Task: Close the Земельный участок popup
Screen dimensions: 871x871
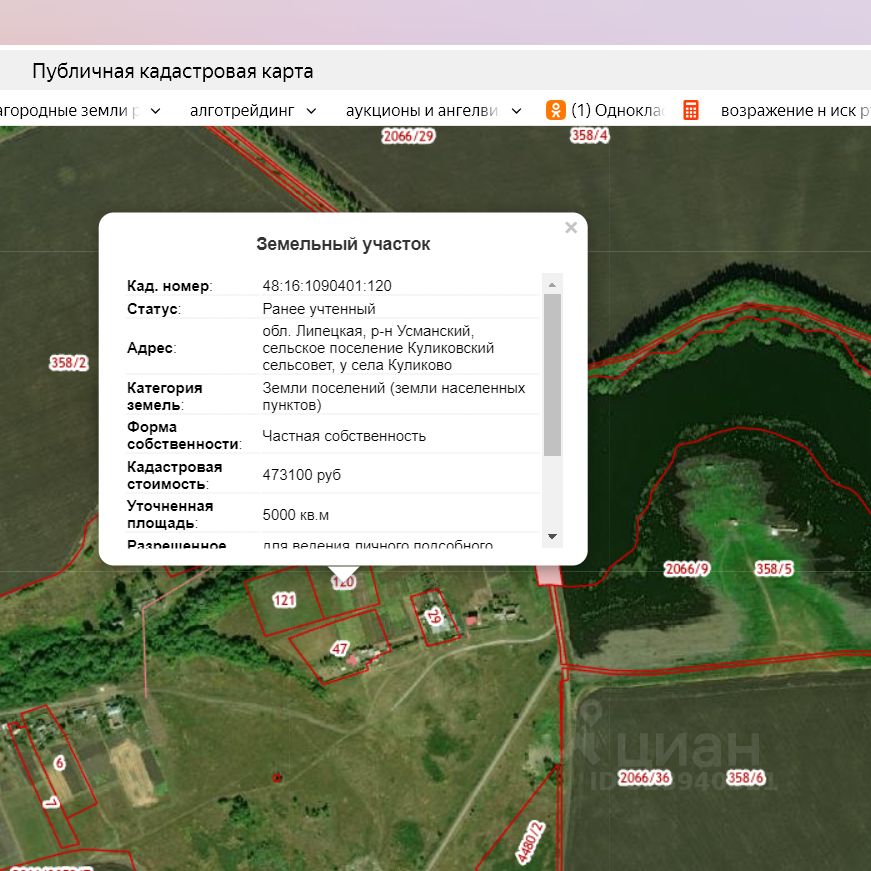Action: pyautogui.click(x=570, y=227)
